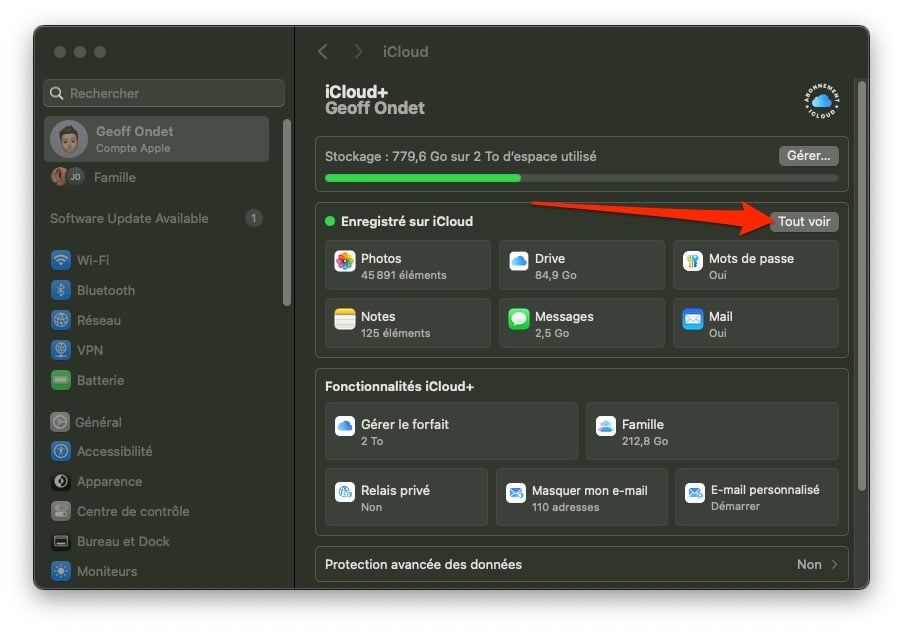
Task: Select the Bureau et Dock icon
Action: point(60,541)
